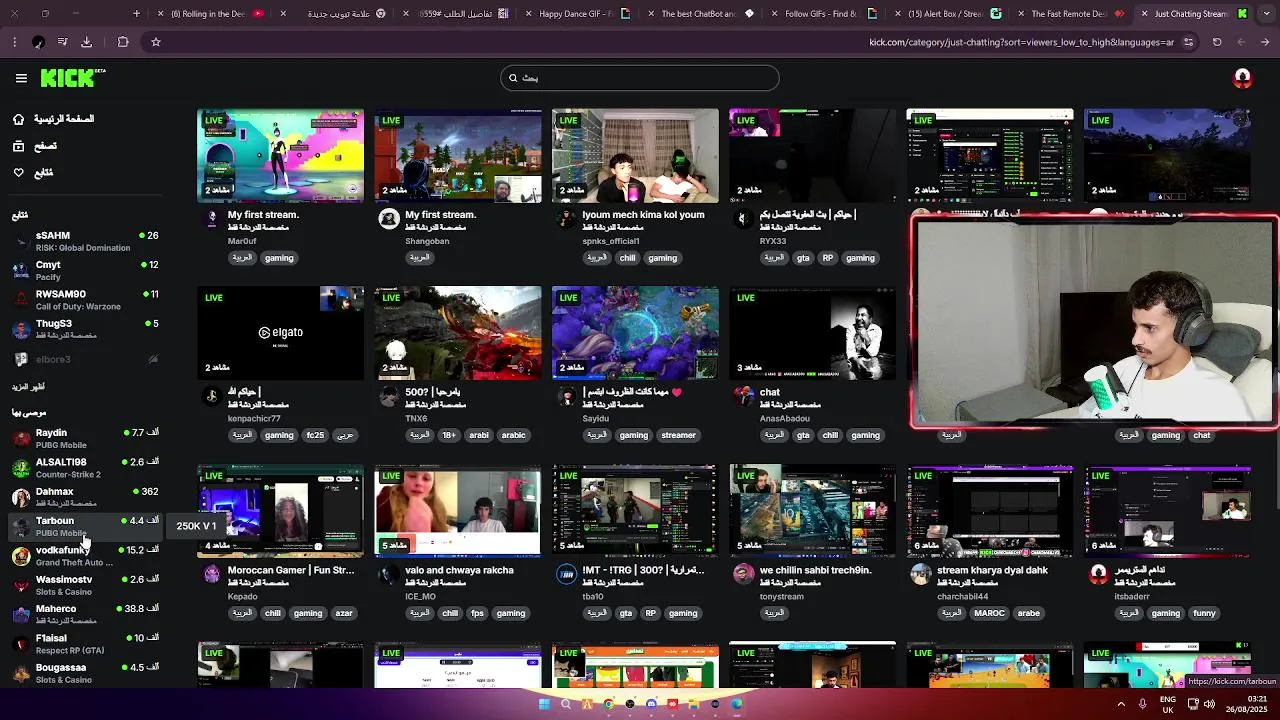The width and height of the screenshot is (1280, 720).
Task: Open the spnks_official1 stream thumbnail
Action: tap(635, 155)
